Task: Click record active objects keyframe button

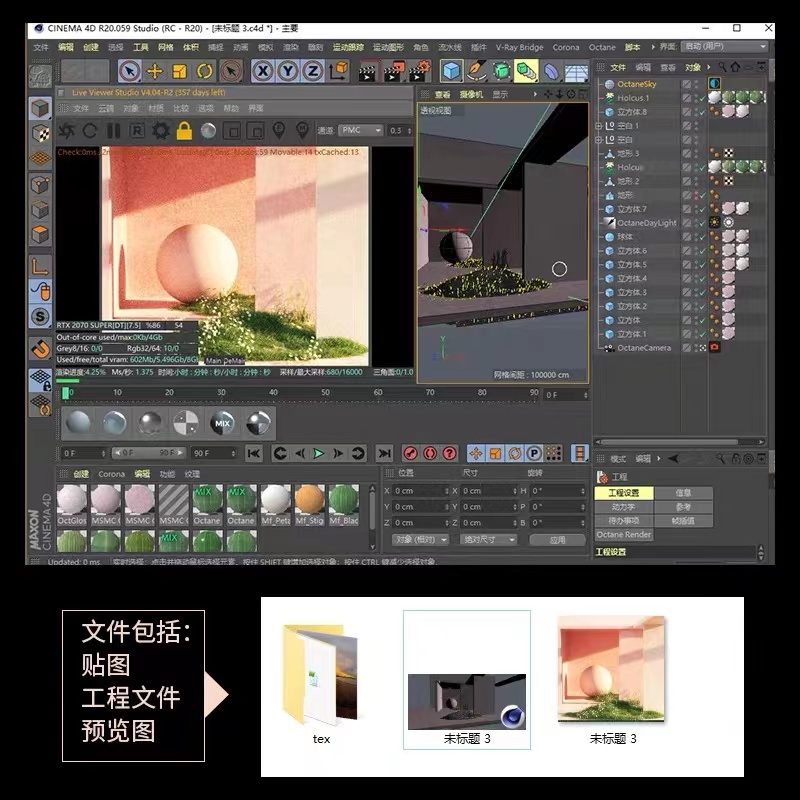Action: (x=410, y=453)
